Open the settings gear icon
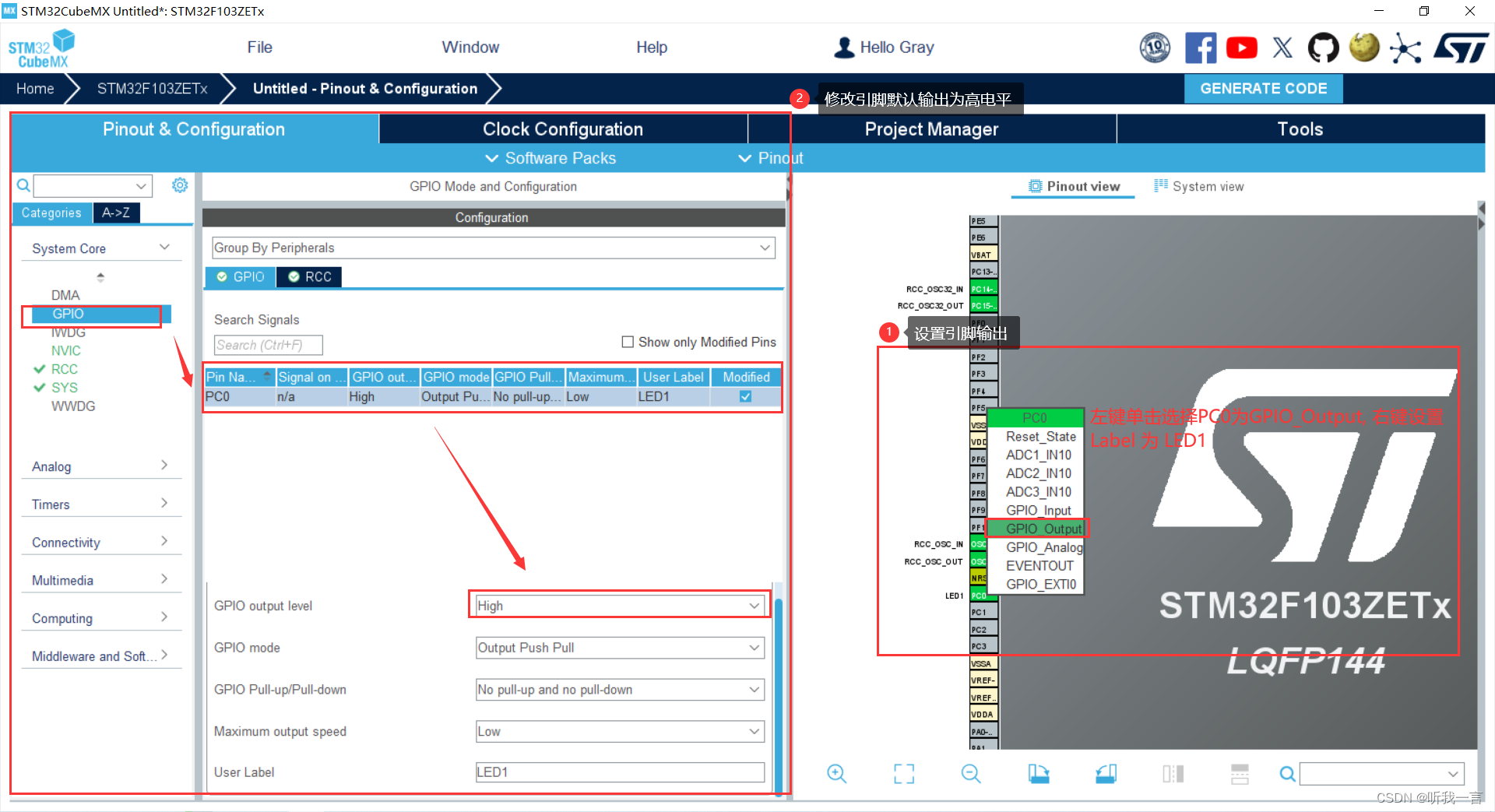The image size is (1495, 812). (180, 185)
